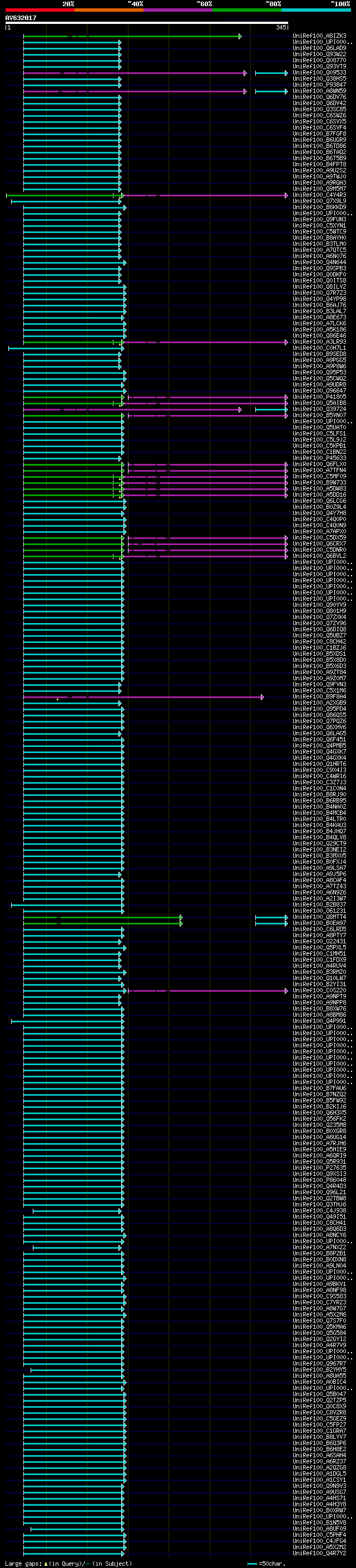
Task: Open hit UniRef100_C4Y4R3
Action: pyautogui.click(x=319, y=195)
